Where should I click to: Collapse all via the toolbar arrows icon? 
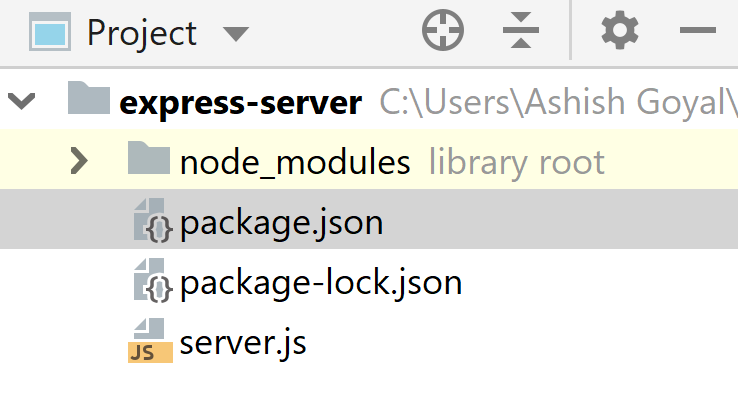pos(521,30)
